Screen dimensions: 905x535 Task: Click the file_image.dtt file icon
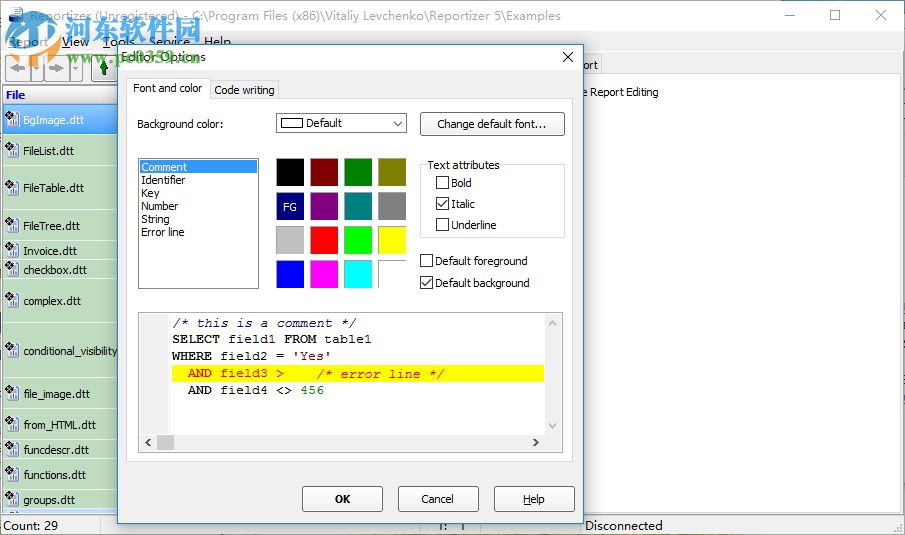click(12, 393)
